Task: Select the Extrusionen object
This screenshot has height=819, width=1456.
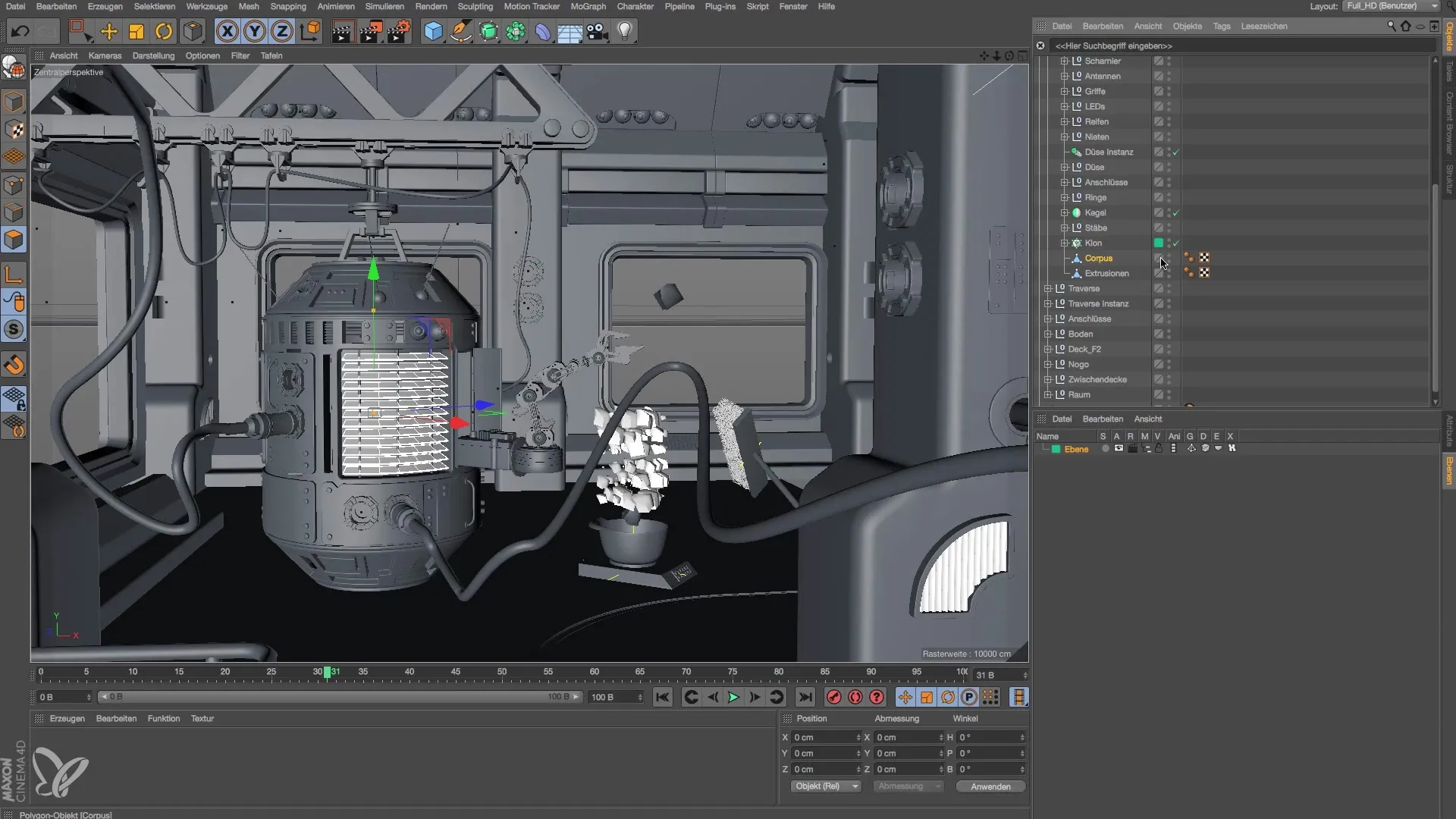Action: (x=1106, y=273)
